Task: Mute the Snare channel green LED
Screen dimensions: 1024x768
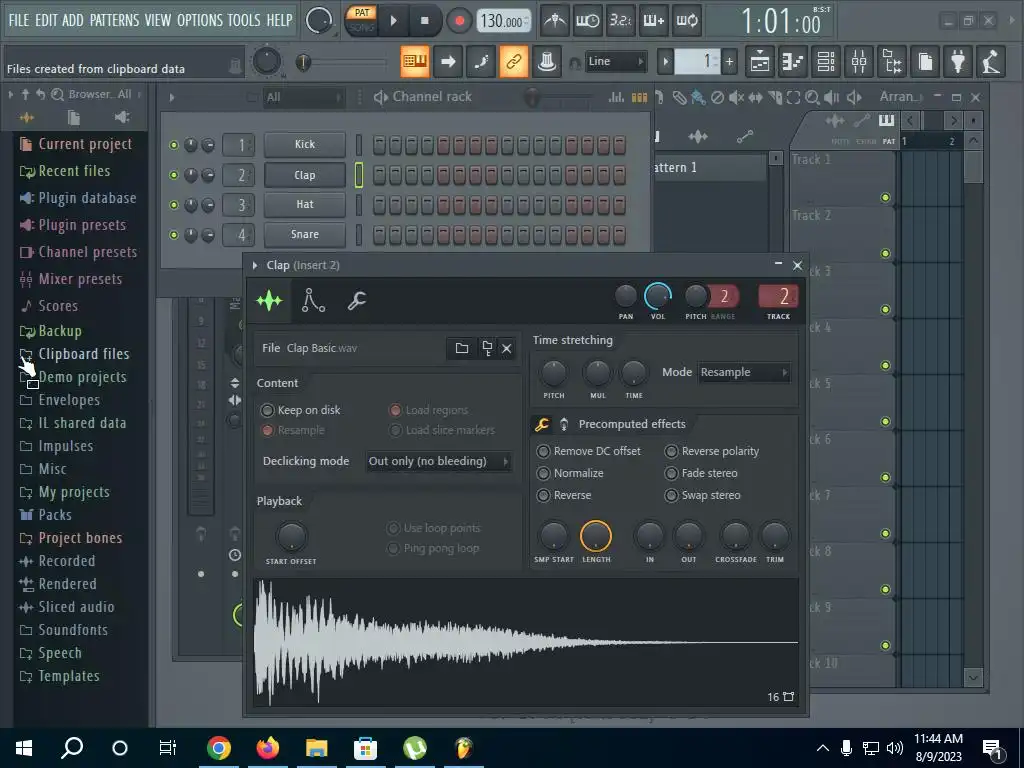Action: [x=174, y=235]
